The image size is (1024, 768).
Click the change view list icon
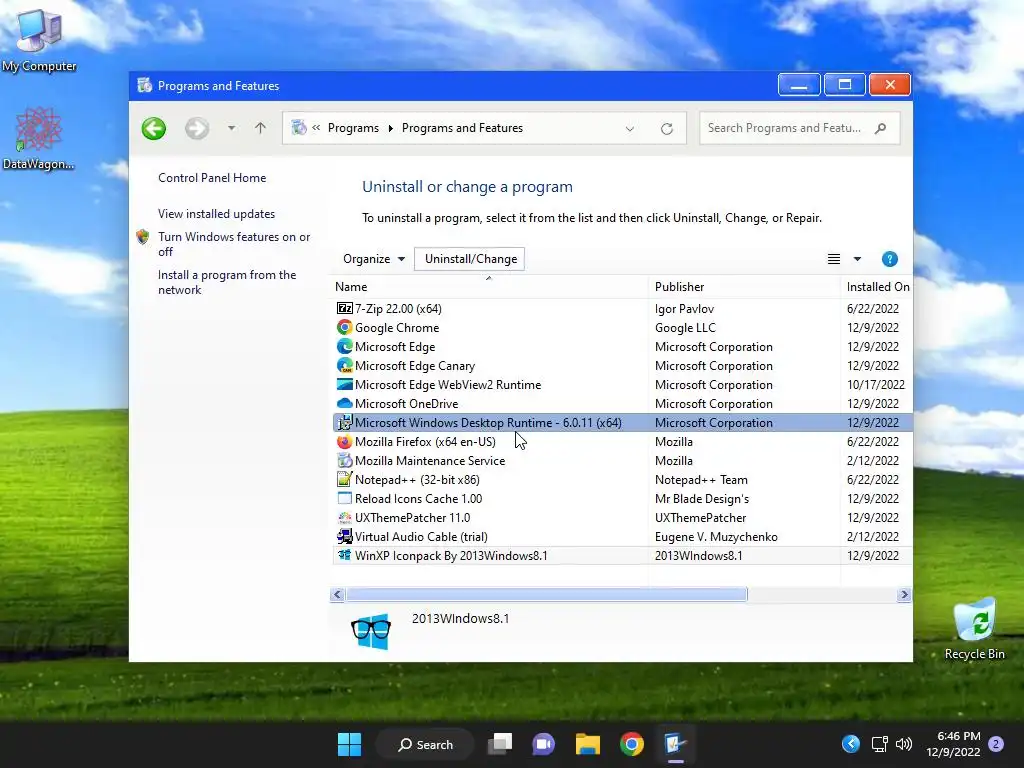[834, 259]
